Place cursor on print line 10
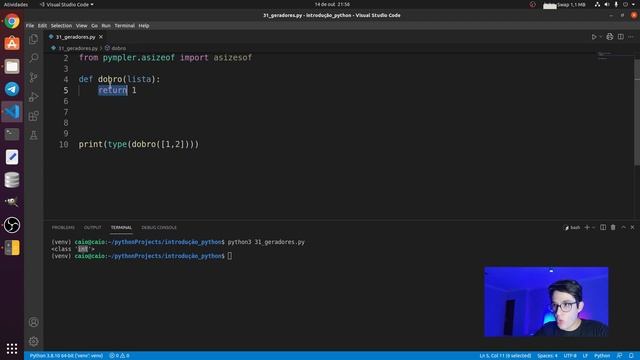 (x=139, y=144)
